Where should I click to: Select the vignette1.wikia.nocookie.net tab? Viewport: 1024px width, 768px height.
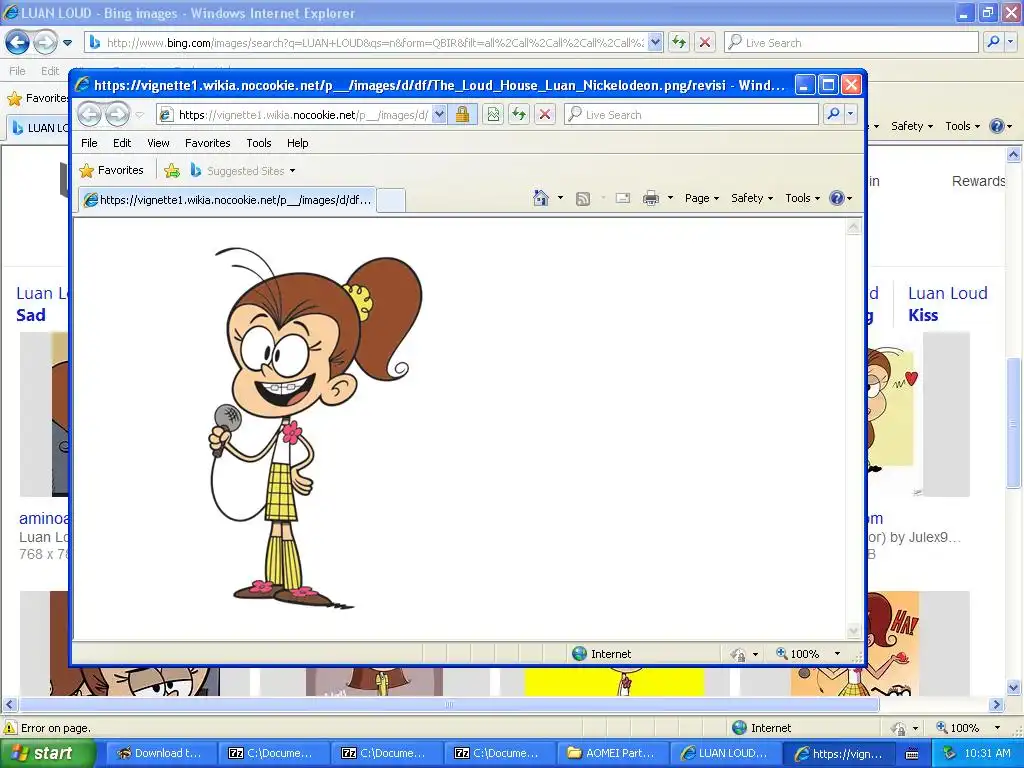click(227, 200)
